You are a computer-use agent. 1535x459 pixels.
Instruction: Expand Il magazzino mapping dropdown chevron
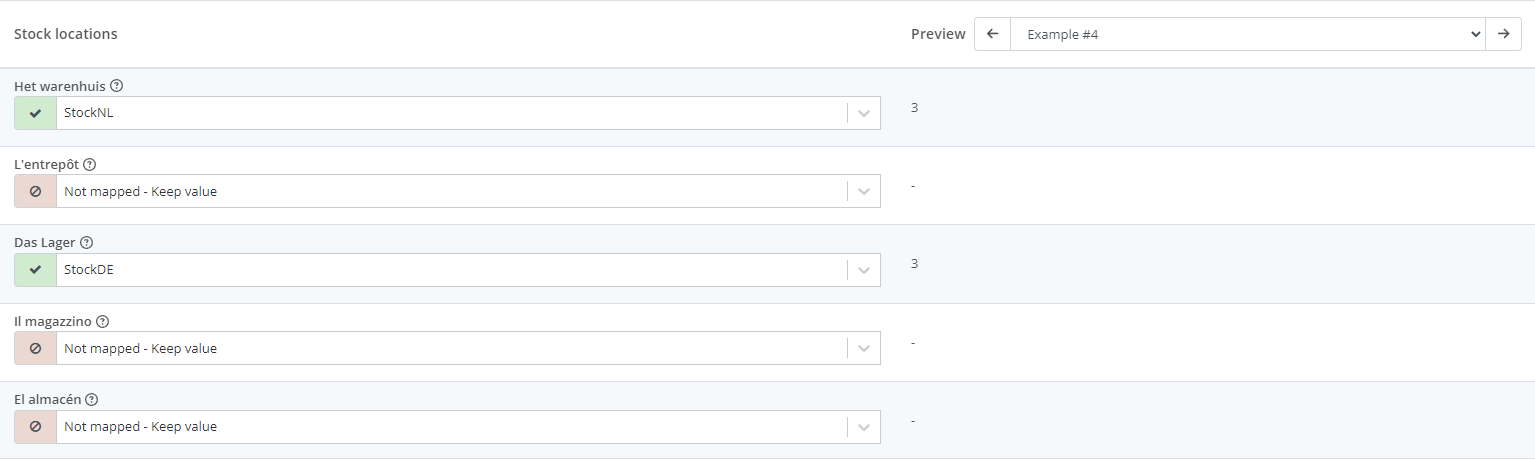point(864,349)
